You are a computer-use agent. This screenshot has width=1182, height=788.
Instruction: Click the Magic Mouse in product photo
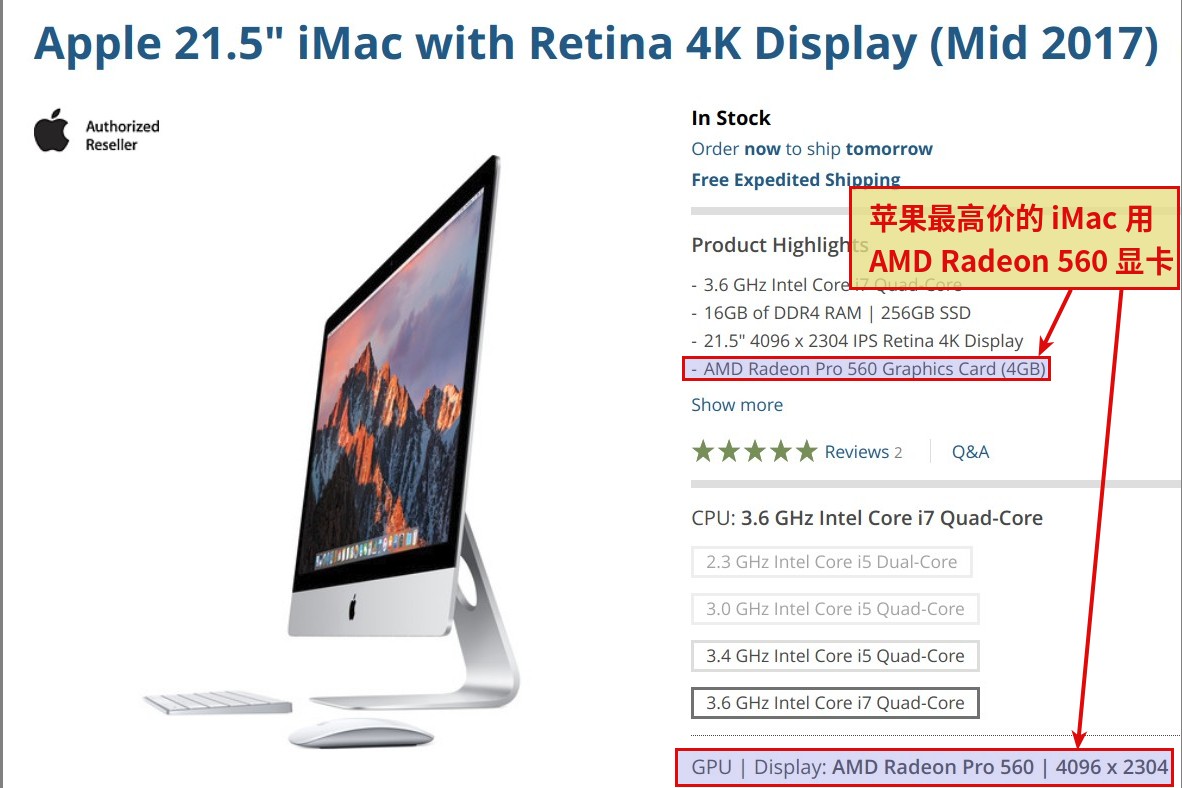(x=361, y=732)
